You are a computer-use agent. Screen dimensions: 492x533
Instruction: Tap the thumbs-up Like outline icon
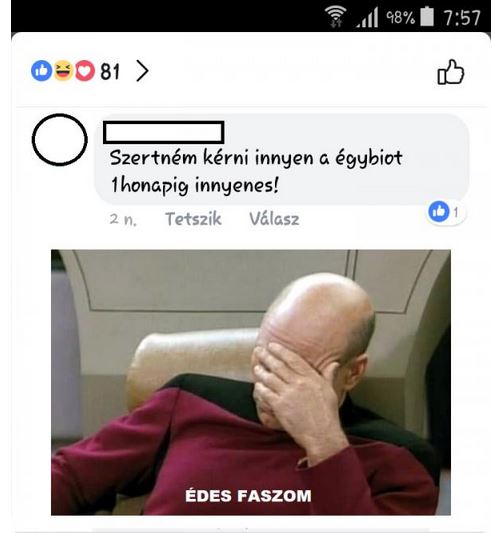pyautogui.click(x=451, y=72)
